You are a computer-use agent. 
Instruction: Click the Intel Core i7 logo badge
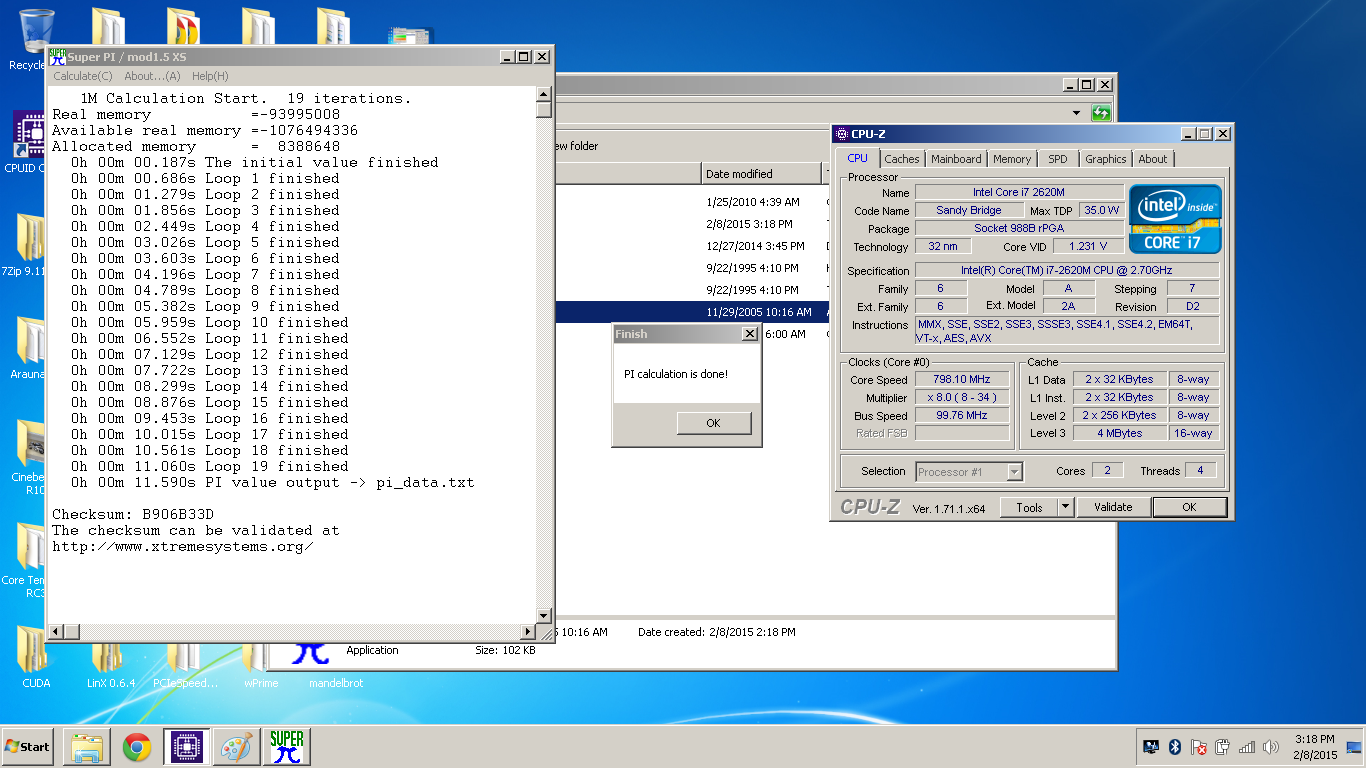1175,218
